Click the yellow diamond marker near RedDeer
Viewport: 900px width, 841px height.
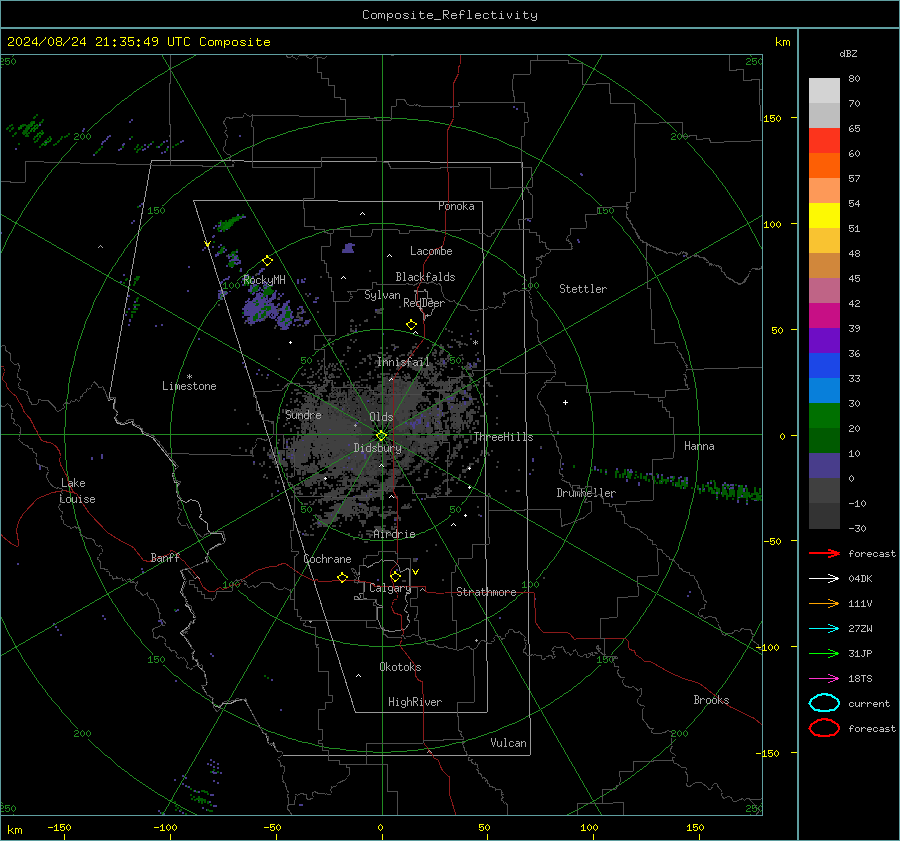pos(412,325)
